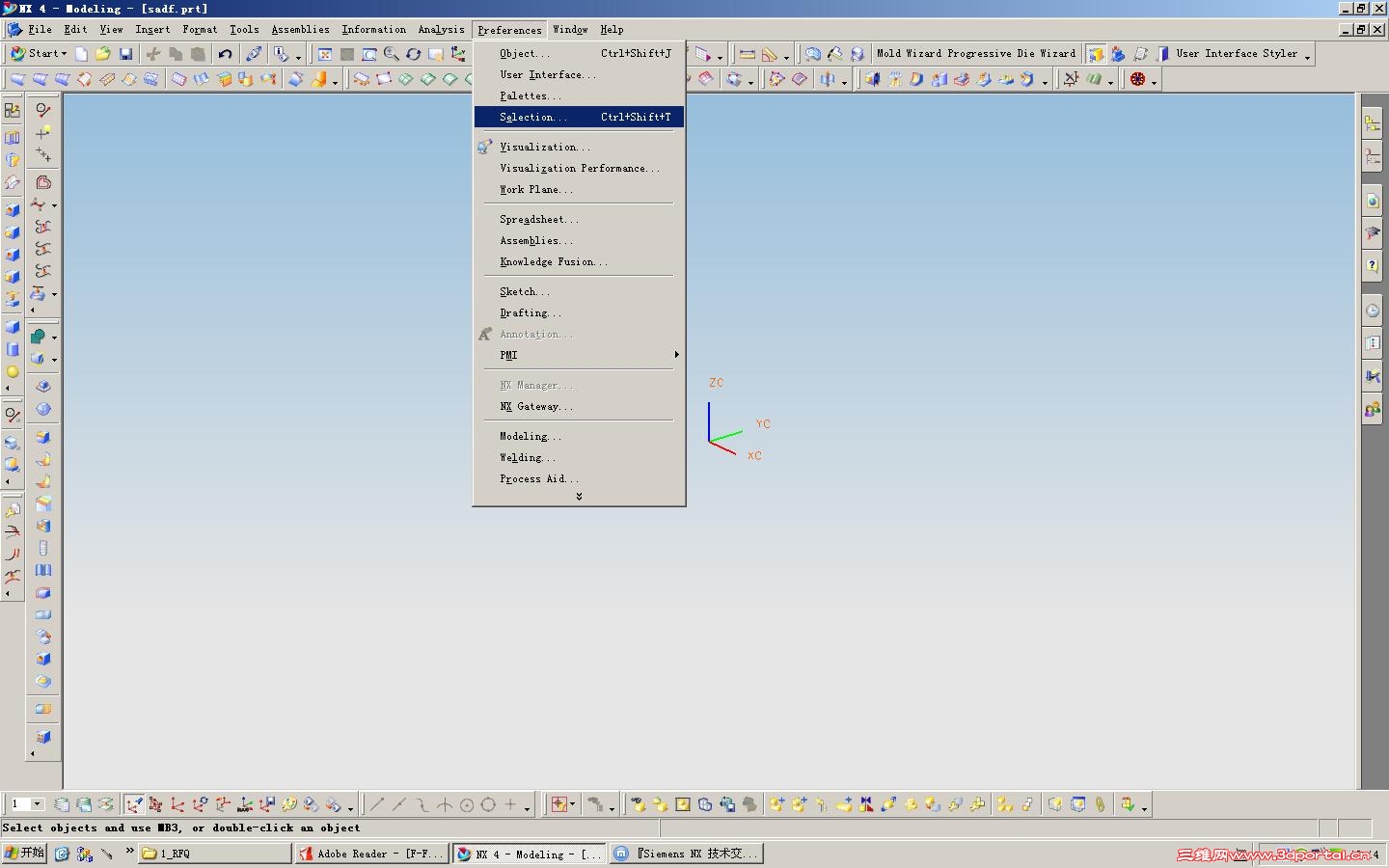Screen dimensions: 1389x868
Task: Switch to the Siemens NX taskbar window
Action: [x=686, y=854]
